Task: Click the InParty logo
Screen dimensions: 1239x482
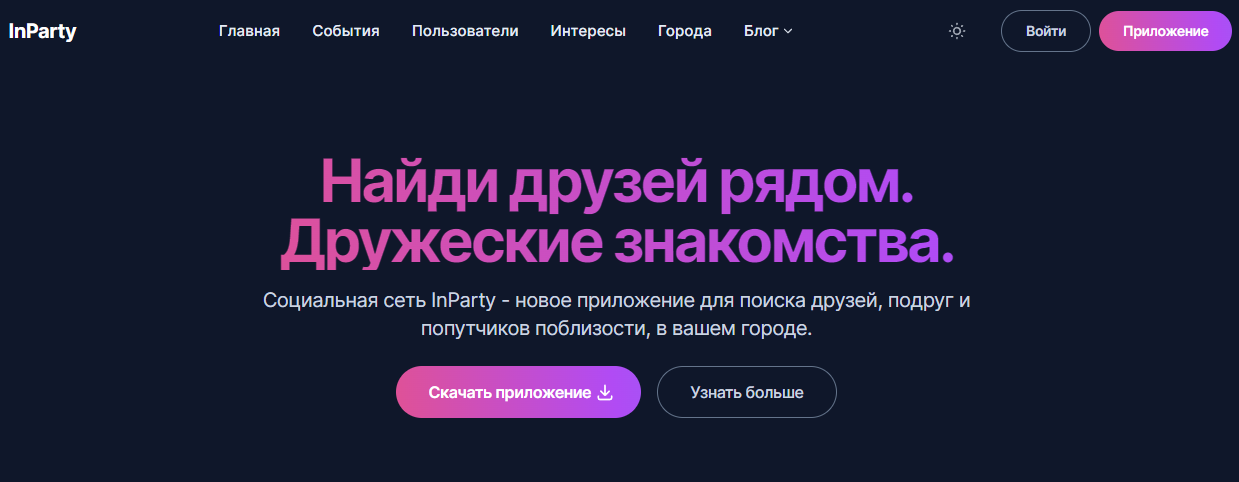Action: point(43,31)
